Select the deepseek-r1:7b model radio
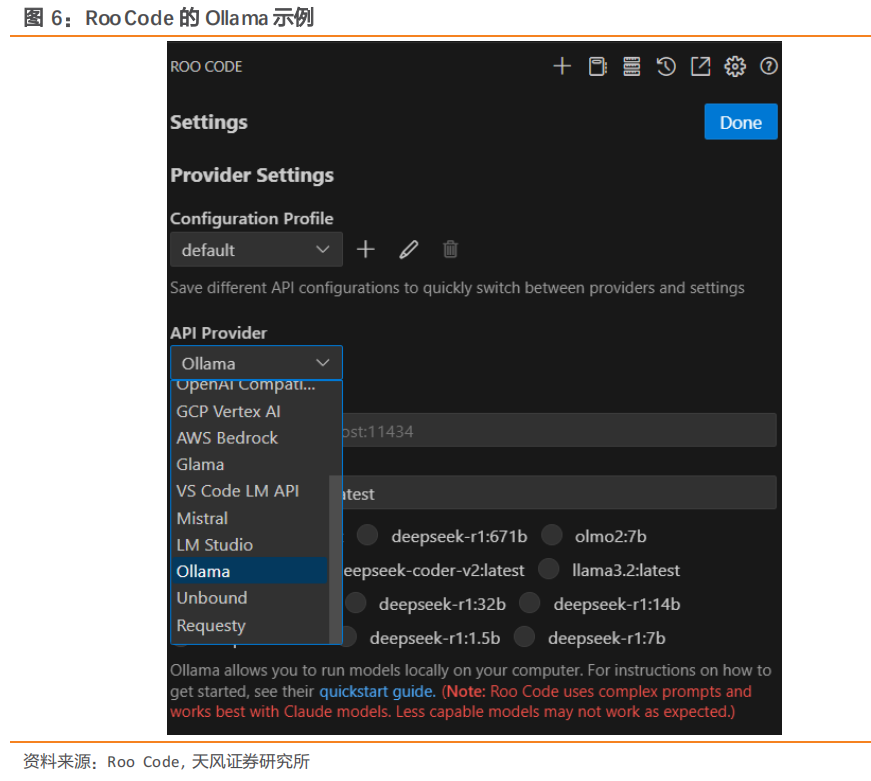 (524, 637)
